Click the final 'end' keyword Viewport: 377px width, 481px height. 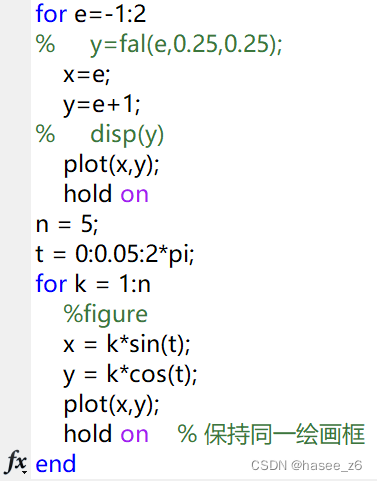click(x=56, y=464)
